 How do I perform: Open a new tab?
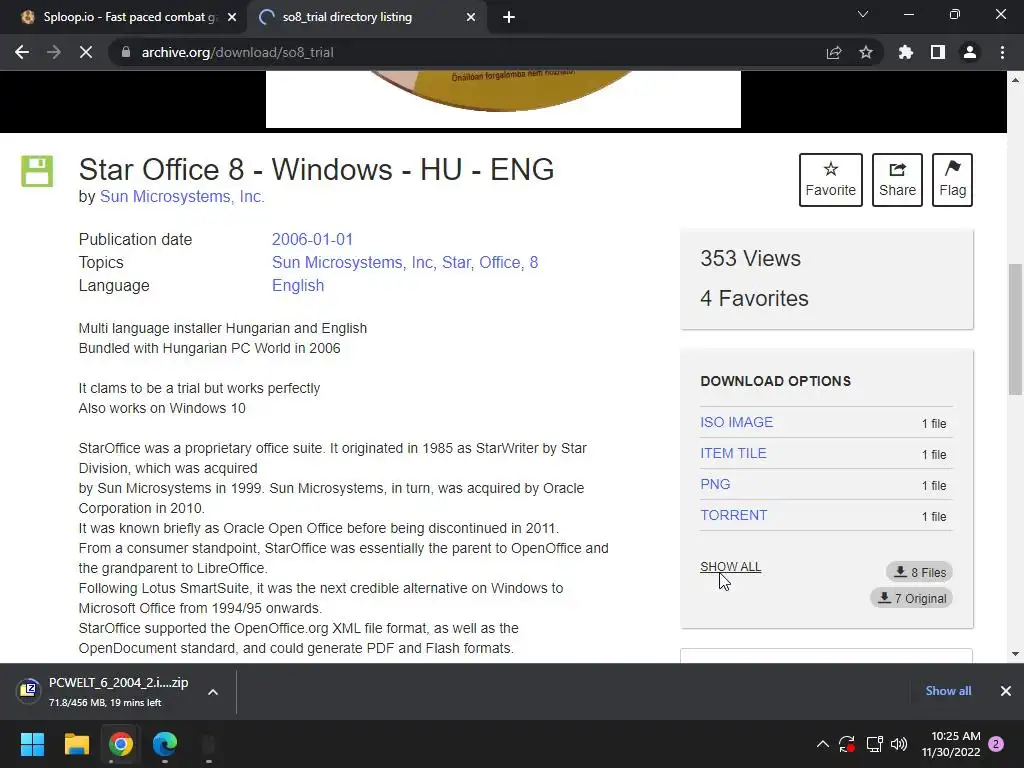509,17
